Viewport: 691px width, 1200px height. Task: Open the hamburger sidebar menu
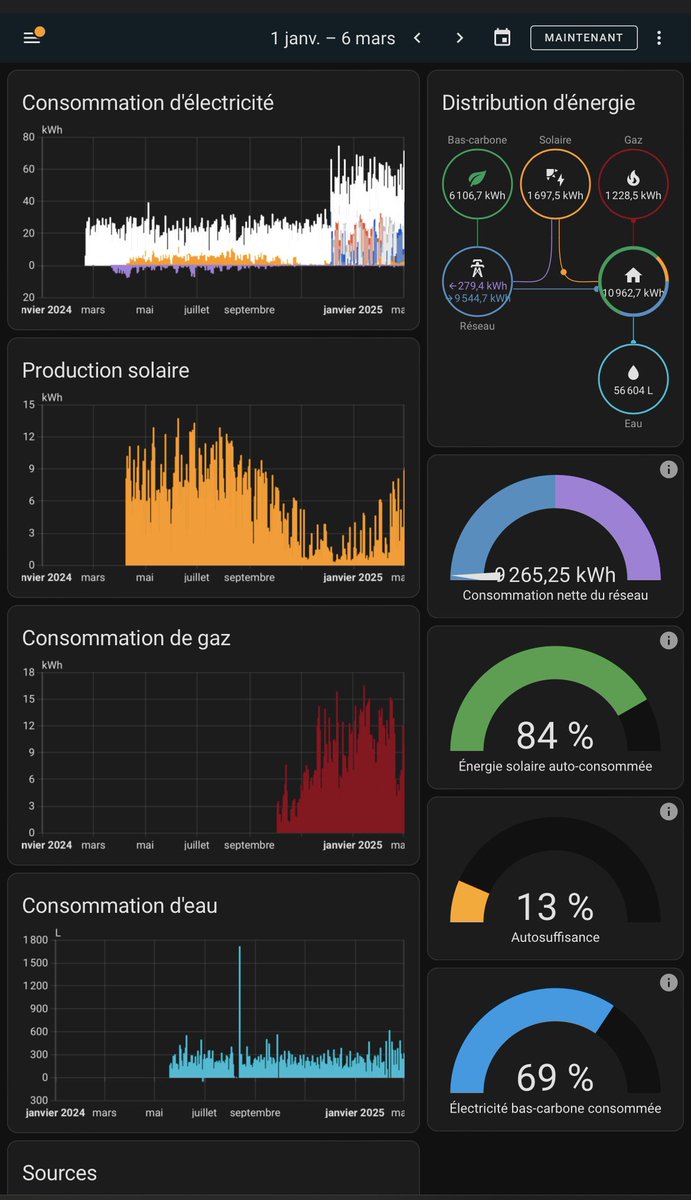point(32,38)
